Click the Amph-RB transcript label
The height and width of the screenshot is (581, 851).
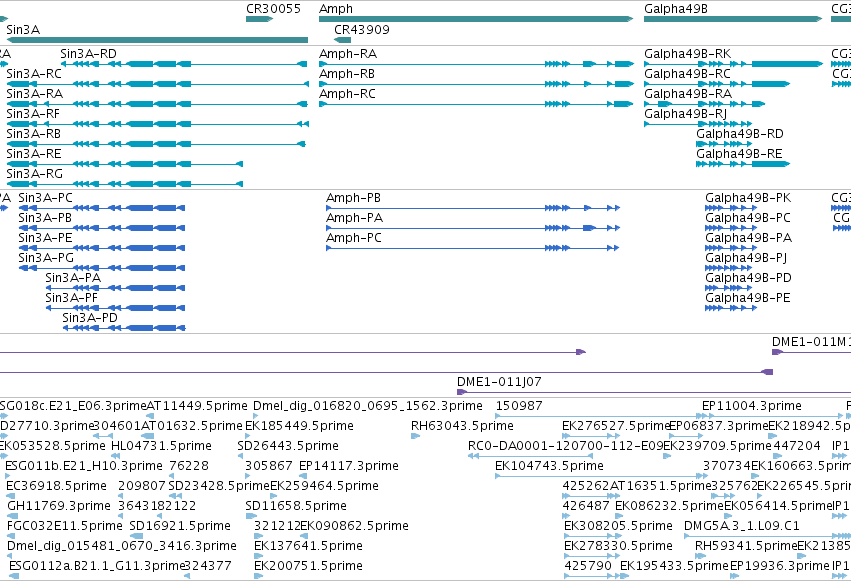(x=347, y=74)
